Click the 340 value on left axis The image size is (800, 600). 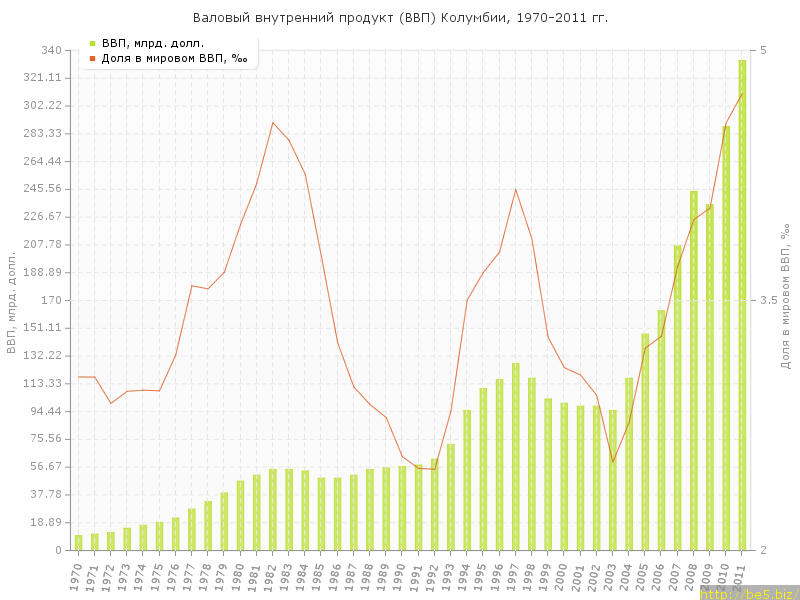50,50
